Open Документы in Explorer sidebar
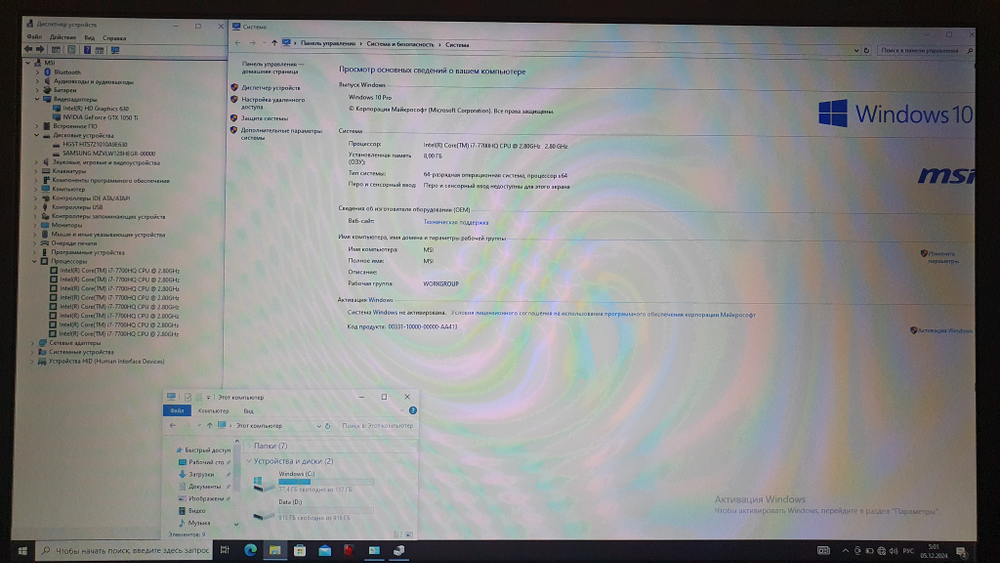This screenshot has width=1000, height=563. point(204,486)
